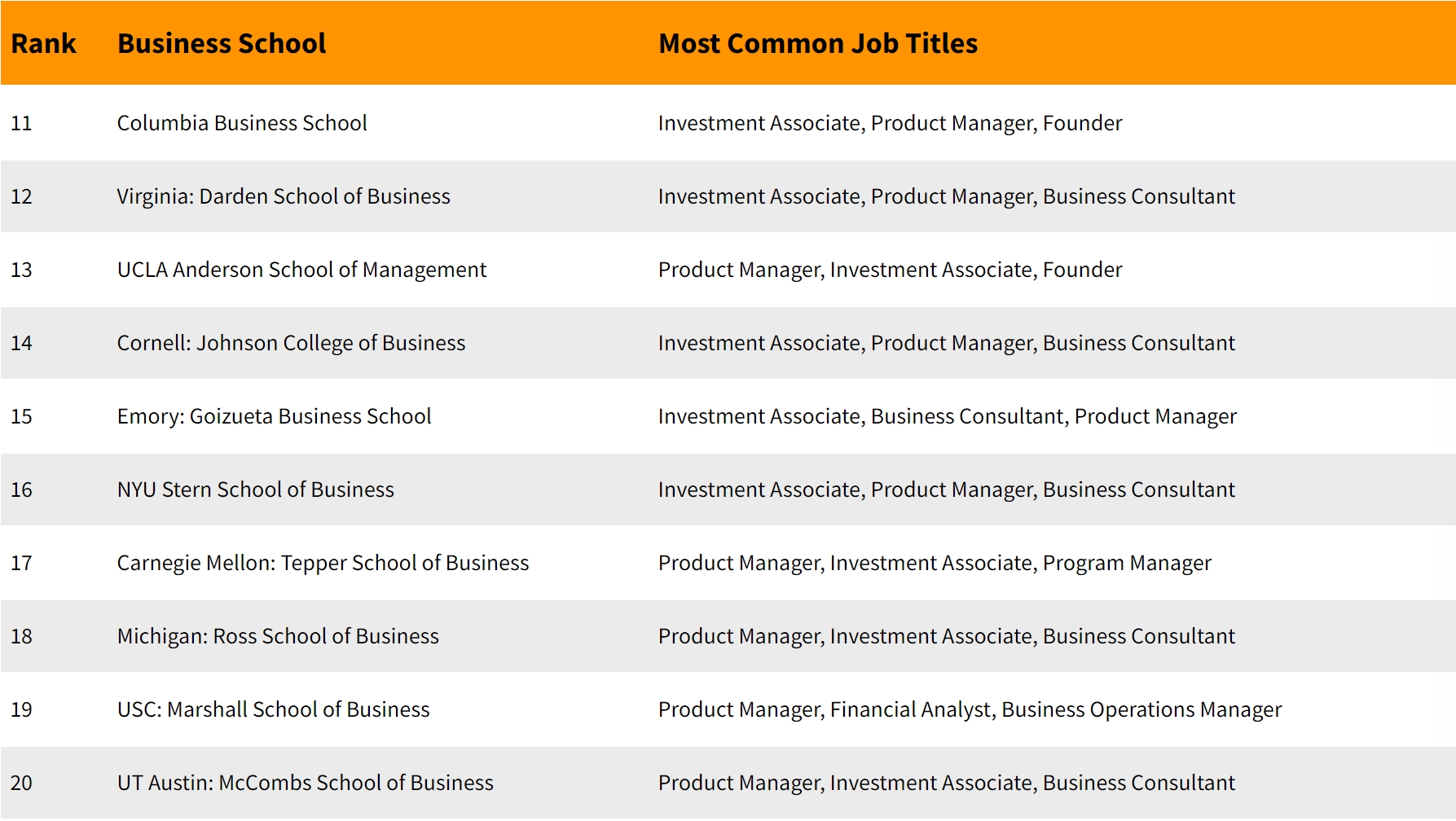Select Cornell: Johnson College of Business
The image size is (1456, 821).
pos(291,343)
